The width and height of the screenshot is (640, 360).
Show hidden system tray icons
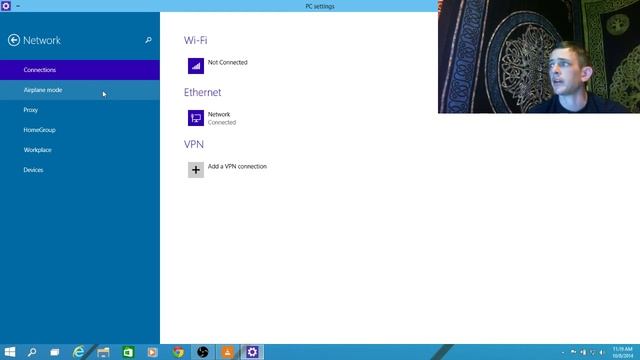[563, 352]
